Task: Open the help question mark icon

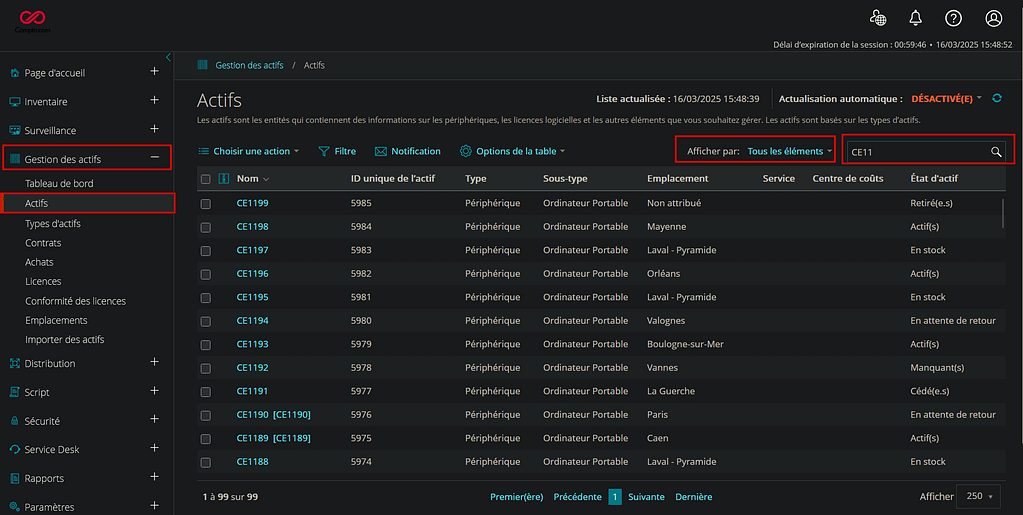Action: pyautogui.click(x=953, y=18)
